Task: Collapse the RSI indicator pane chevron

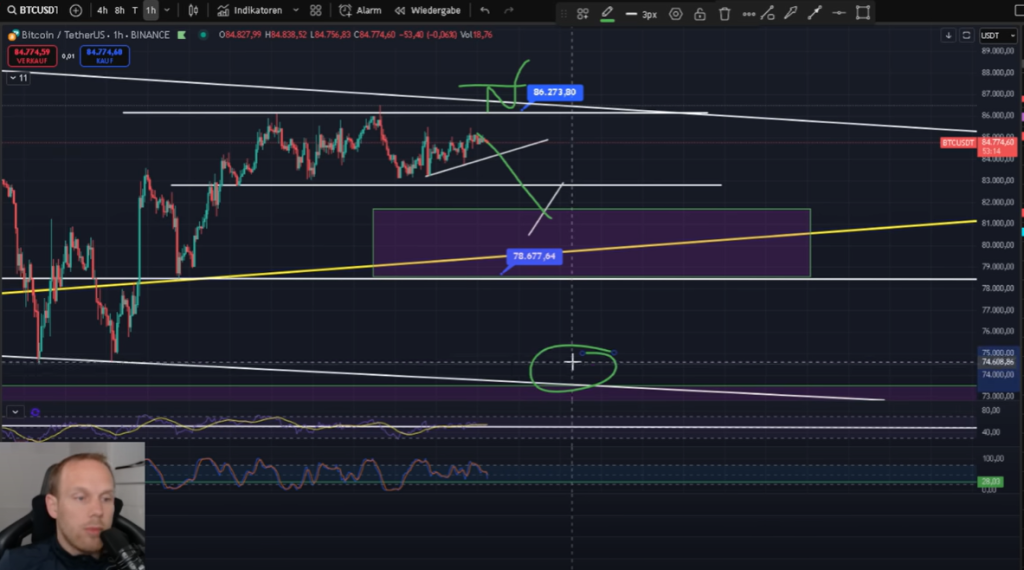Action: pos(15,412)
